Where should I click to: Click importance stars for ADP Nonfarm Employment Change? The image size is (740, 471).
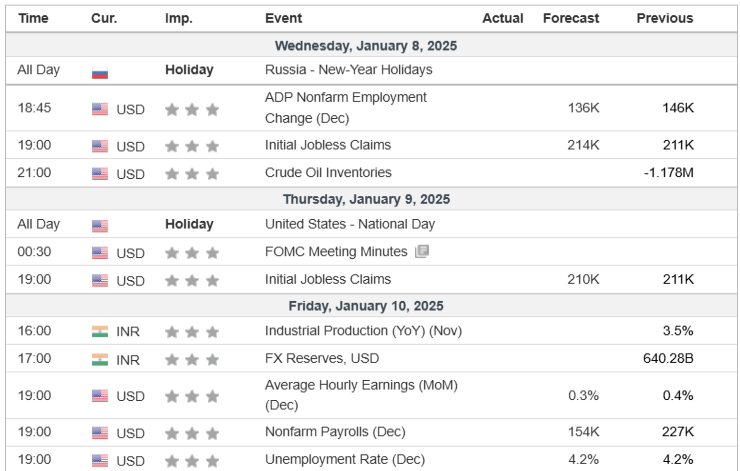(192, 109)
